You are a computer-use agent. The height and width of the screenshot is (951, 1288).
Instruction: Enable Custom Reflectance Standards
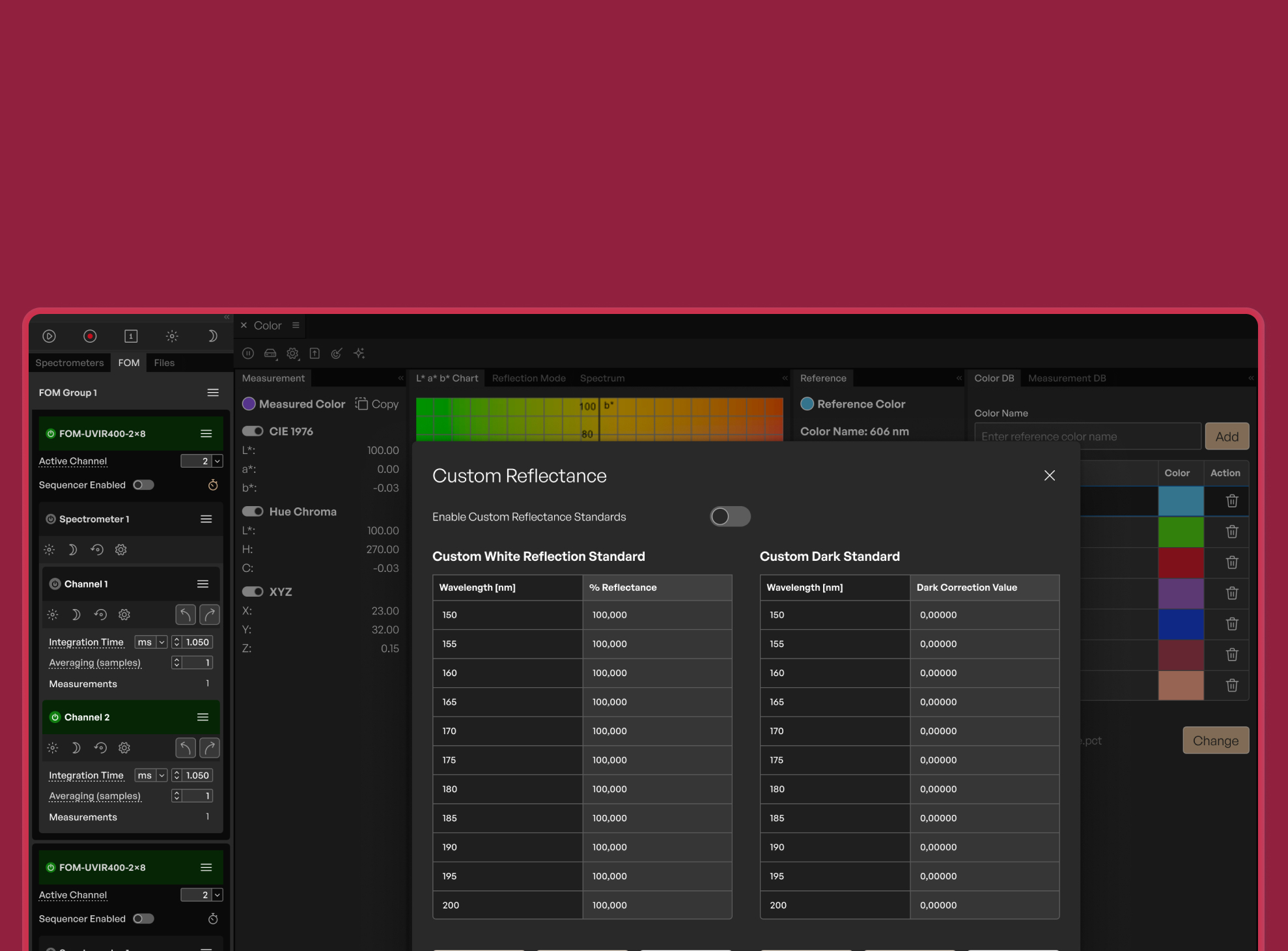[729, 517]
